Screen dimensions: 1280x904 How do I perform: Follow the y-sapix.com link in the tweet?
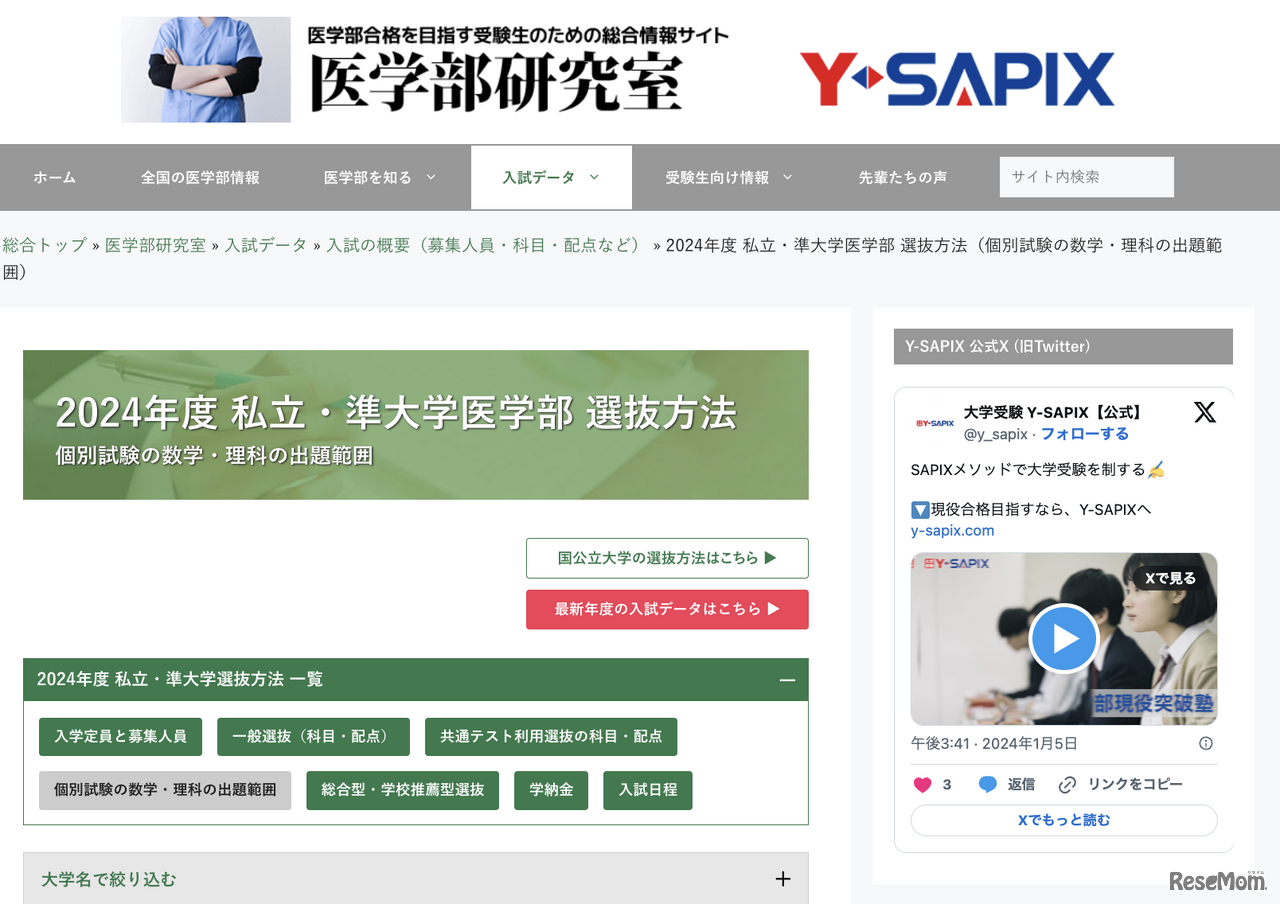tap(952, 531)
